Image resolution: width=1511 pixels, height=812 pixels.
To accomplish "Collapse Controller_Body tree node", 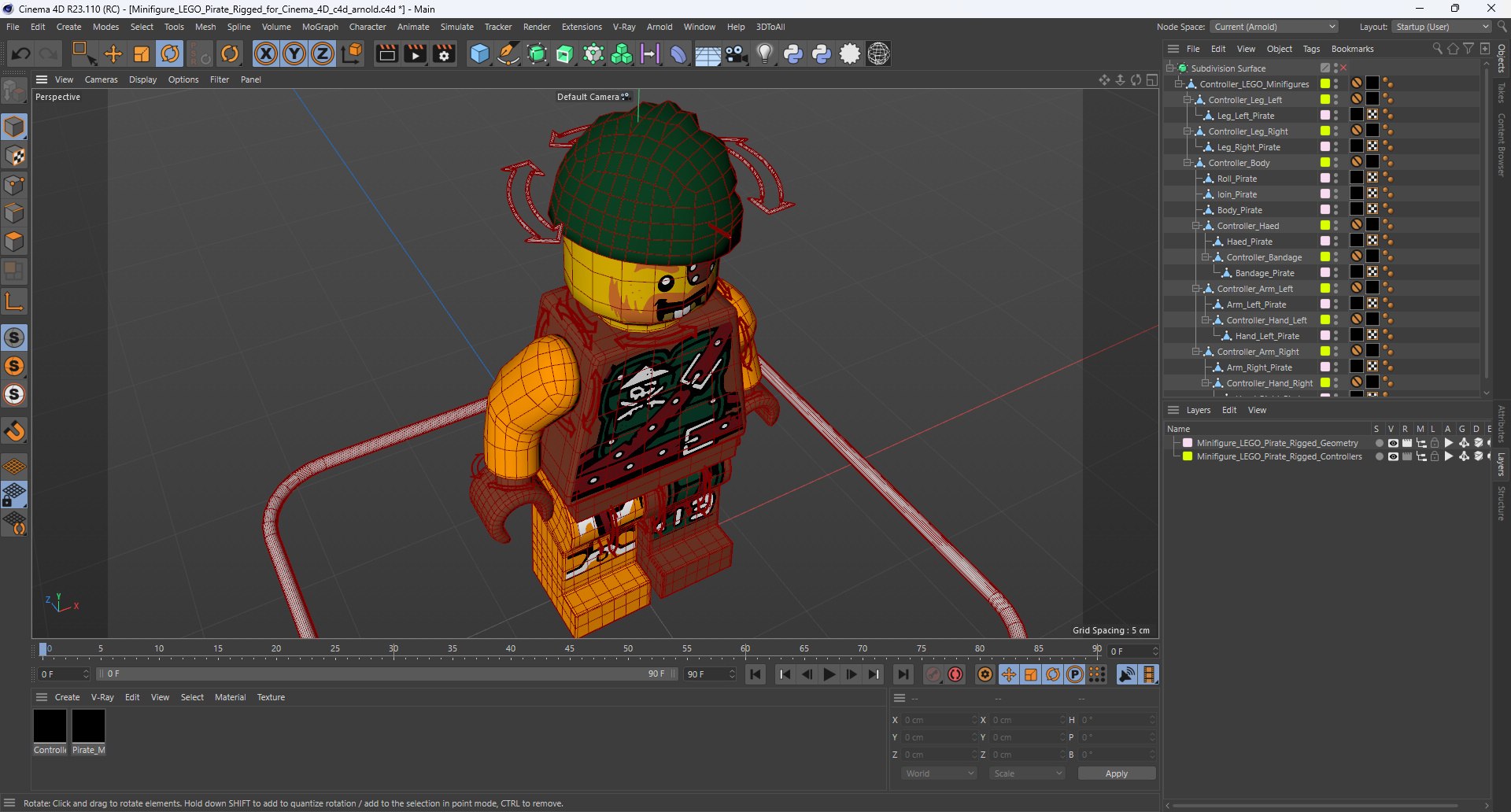I will (1187, 163).
